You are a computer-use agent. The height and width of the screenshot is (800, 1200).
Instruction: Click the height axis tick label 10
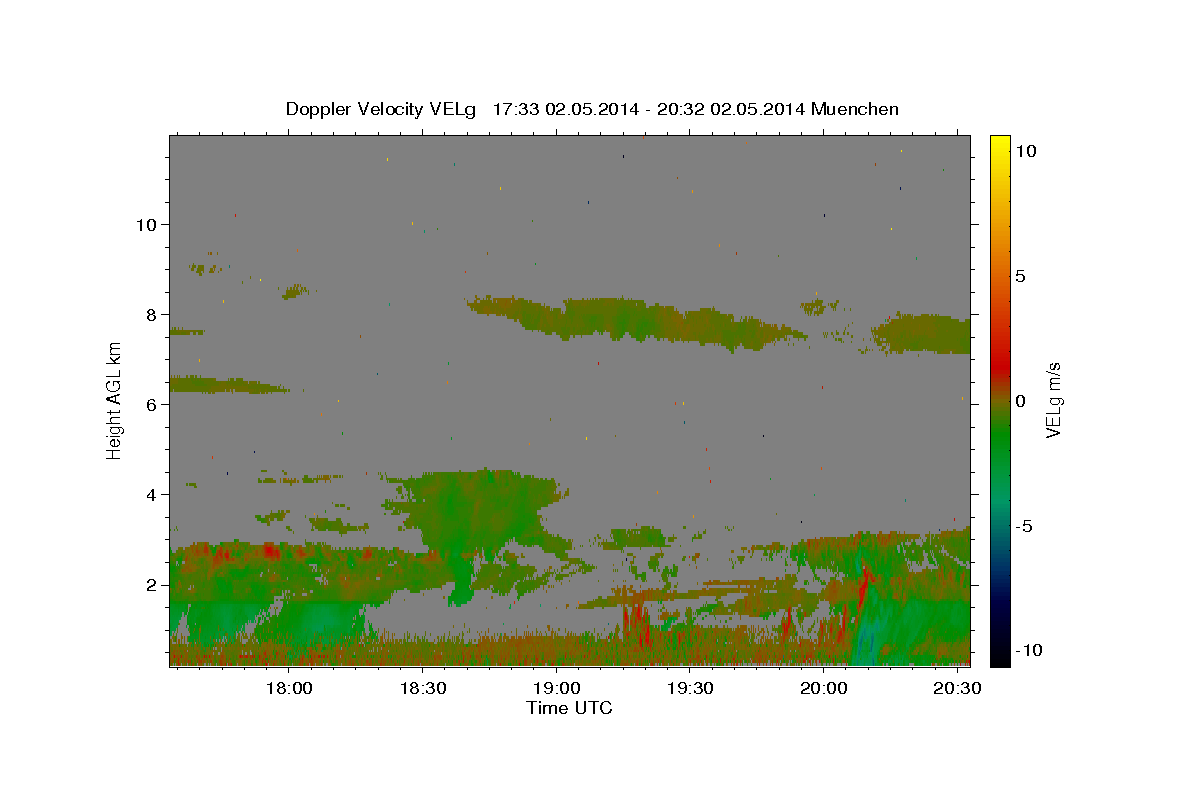(x=148, y=224)
